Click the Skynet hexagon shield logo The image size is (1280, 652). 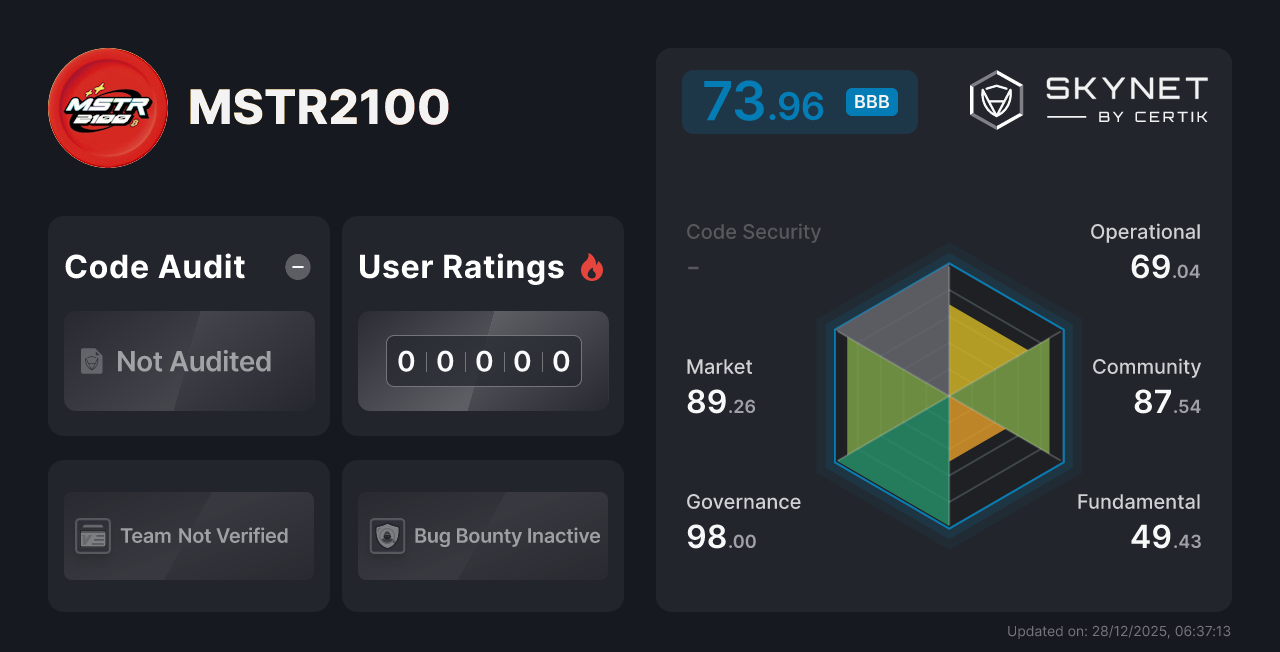tap(995, 98)
